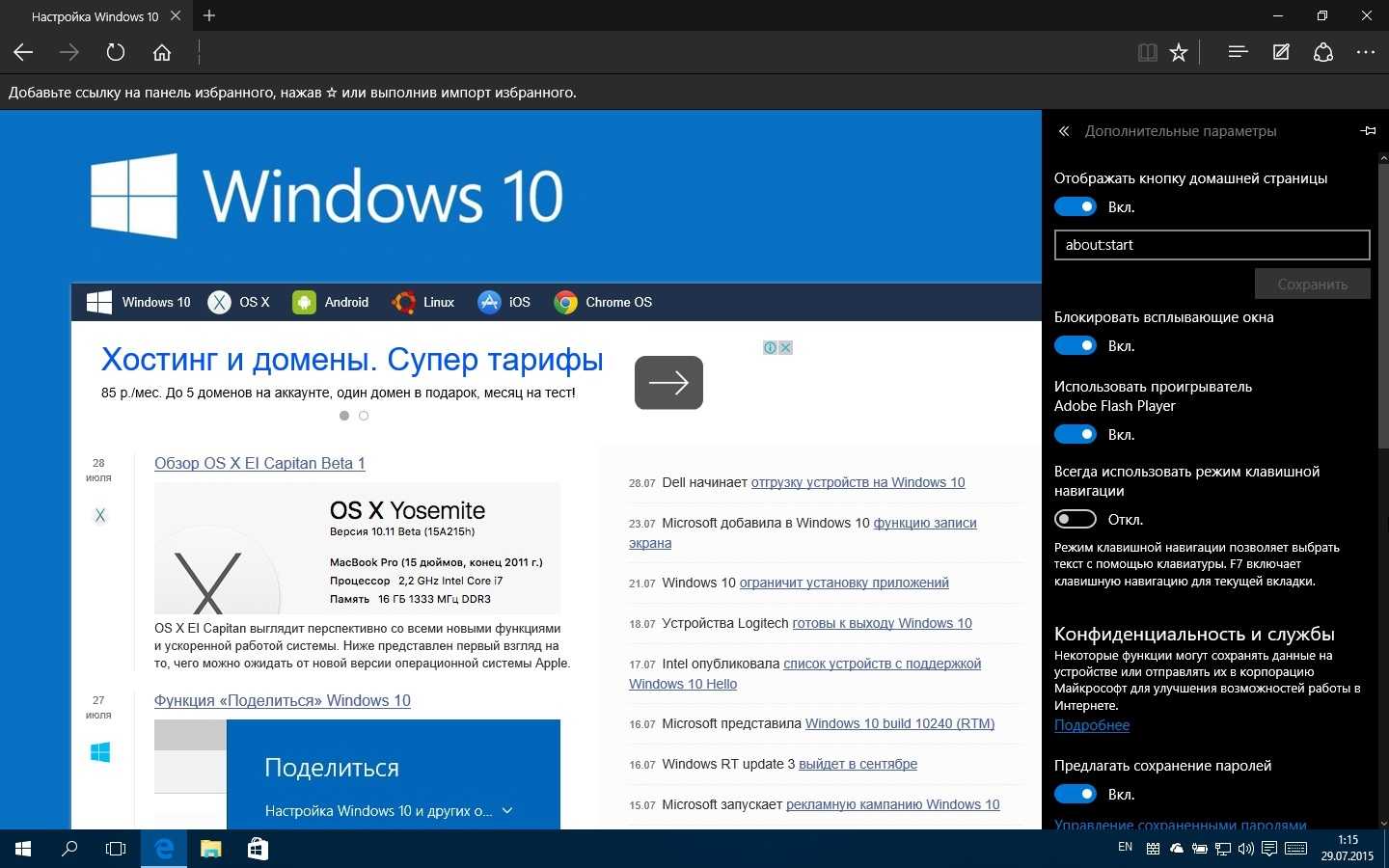Select the Настройка Windows 10 tab
The image size is (1389, 868).
pos(95,16)
